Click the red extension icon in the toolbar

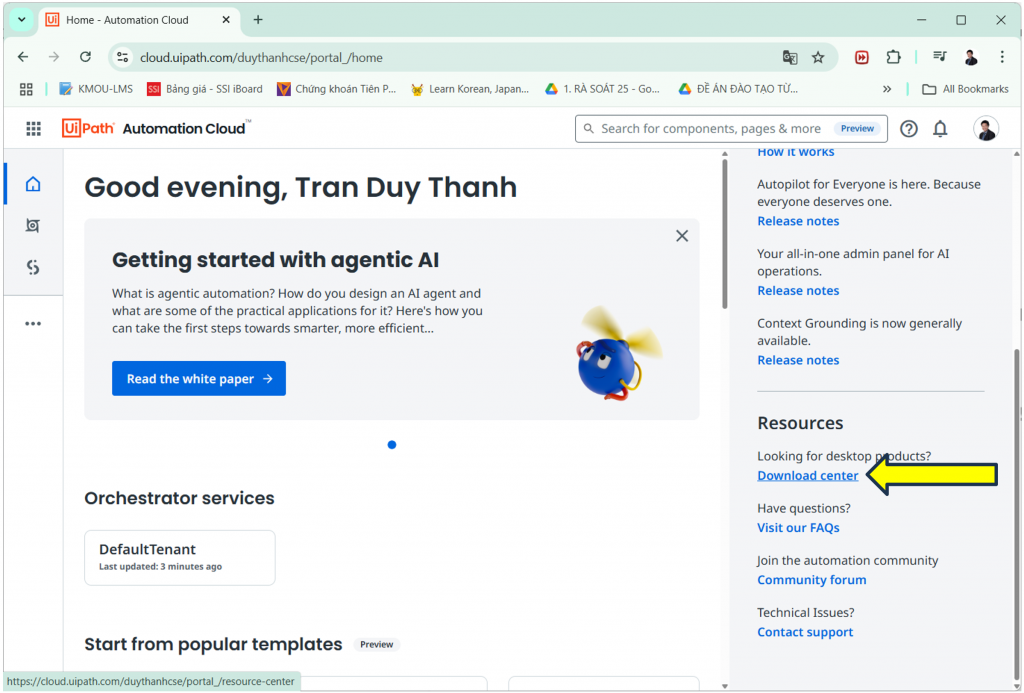tap(862, 57)
